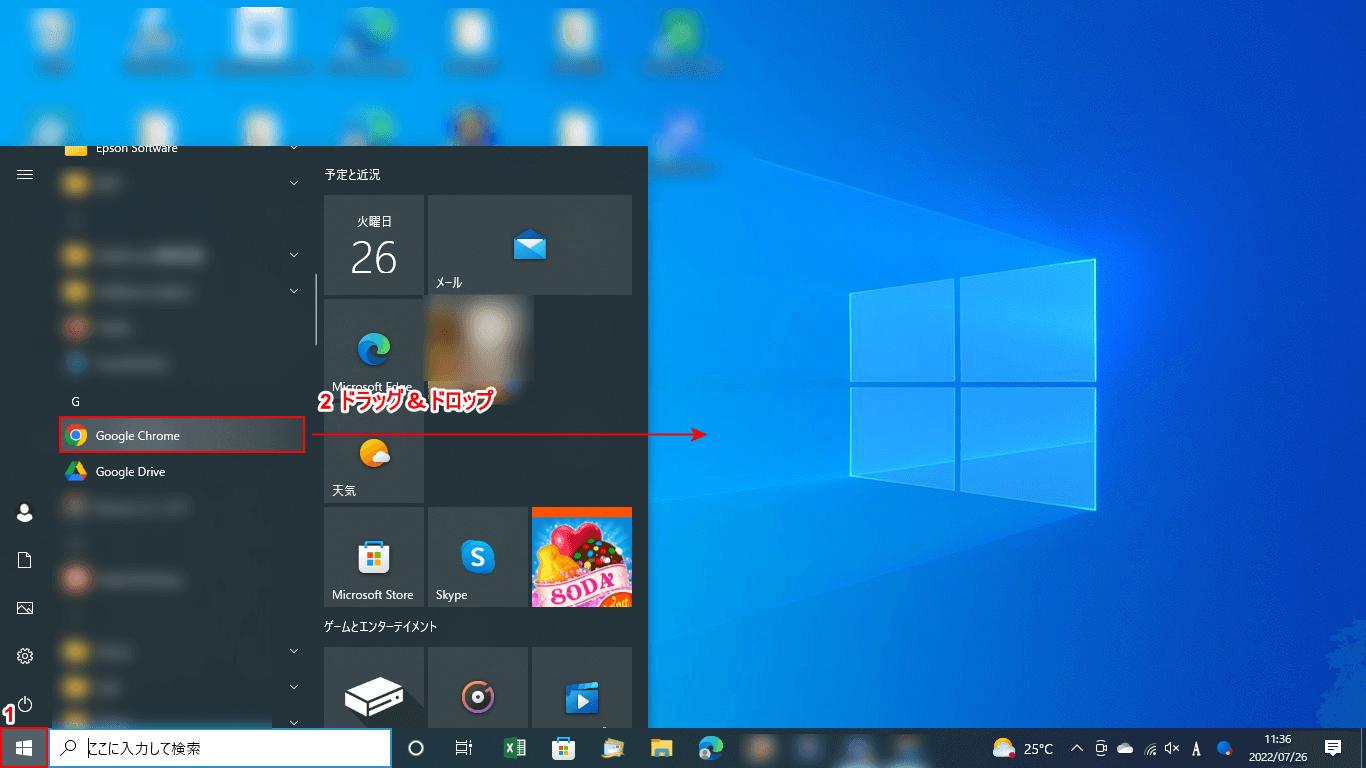Click the 予定と近況 group header
Image resolution: width=1366 pixels, height=768 pixels.
point(352,175)
